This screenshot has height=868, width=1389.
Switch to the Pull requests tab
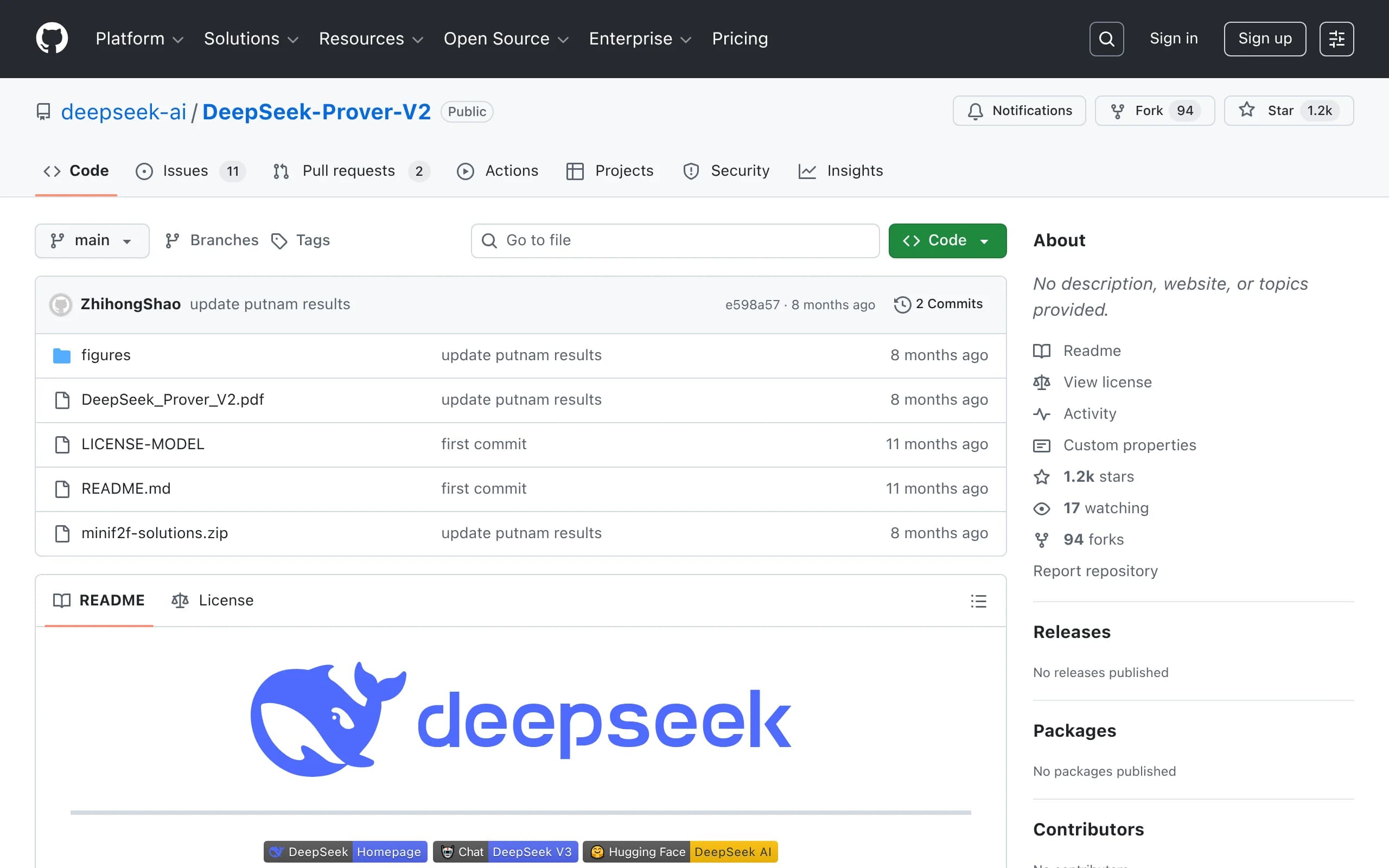click(x=351, y=171)
